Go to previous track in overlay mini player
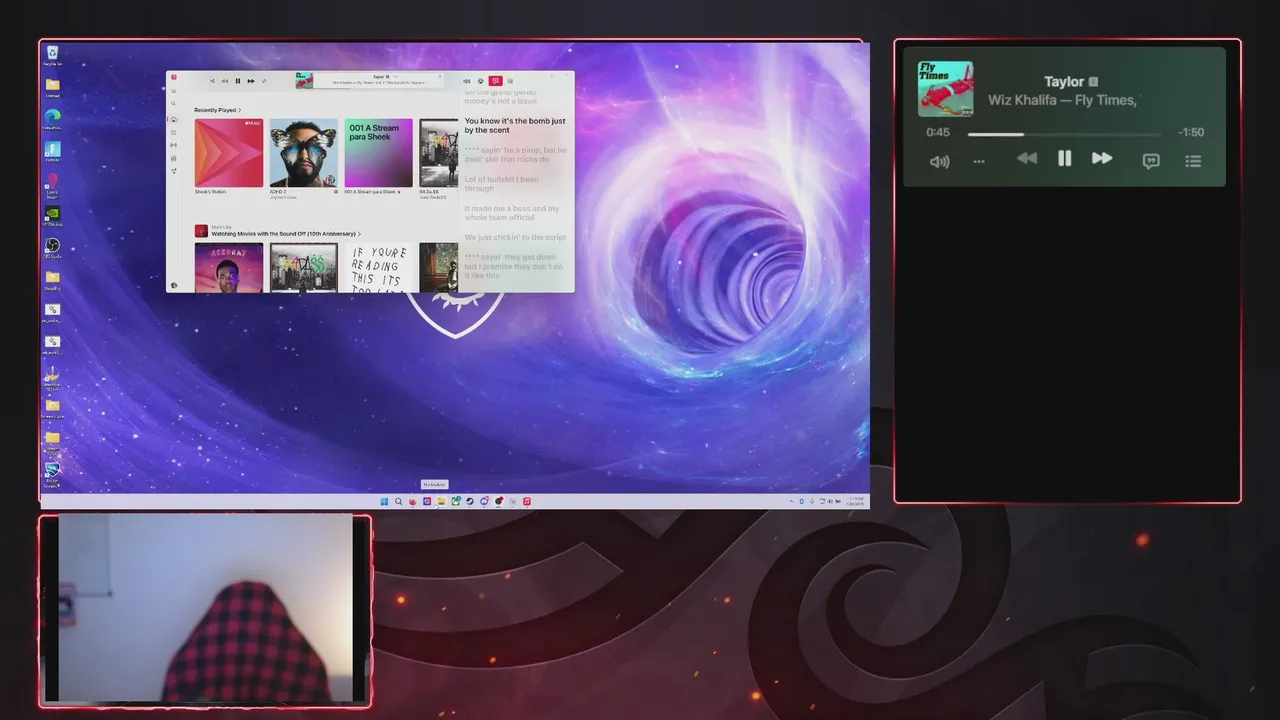1280x720 pixels. coord(1027,159)
